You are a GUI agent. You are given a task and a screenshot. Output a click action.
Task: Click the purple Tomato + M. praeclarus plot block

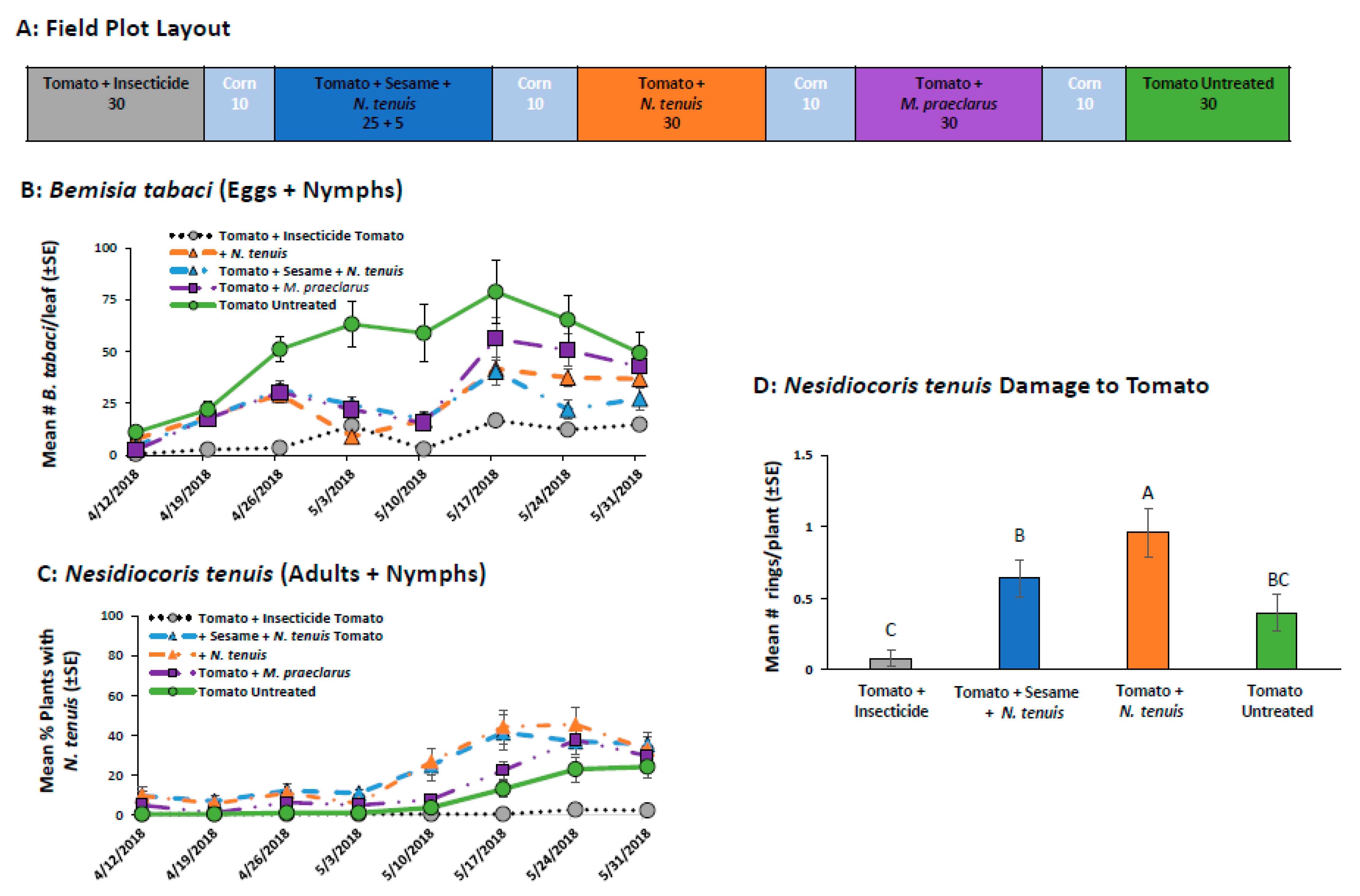pyautogui.click(x=949, y=104)
